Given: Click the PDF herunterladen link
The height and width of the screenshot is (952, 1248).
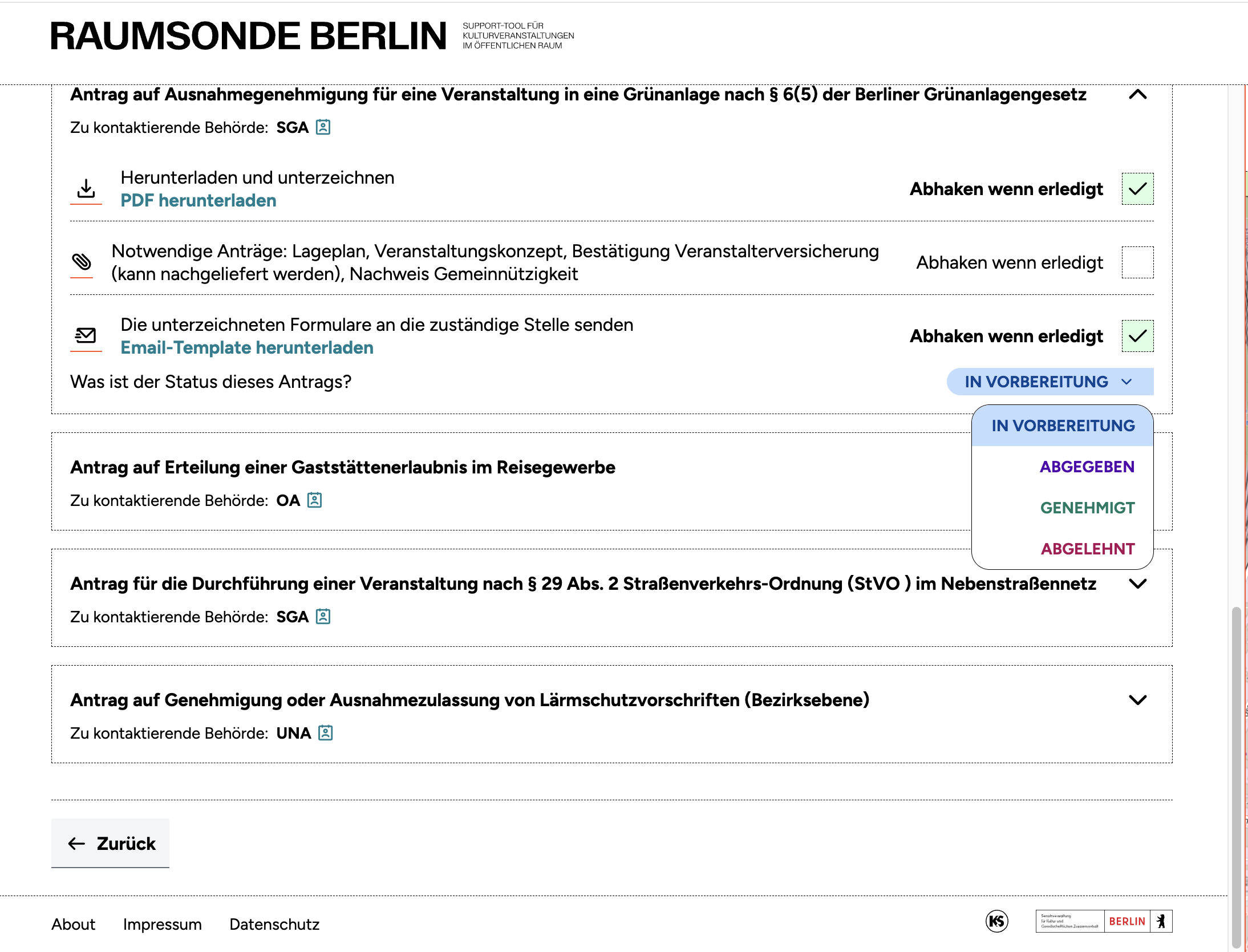Looking at the screenshot, I should click(x=198, y=201).
